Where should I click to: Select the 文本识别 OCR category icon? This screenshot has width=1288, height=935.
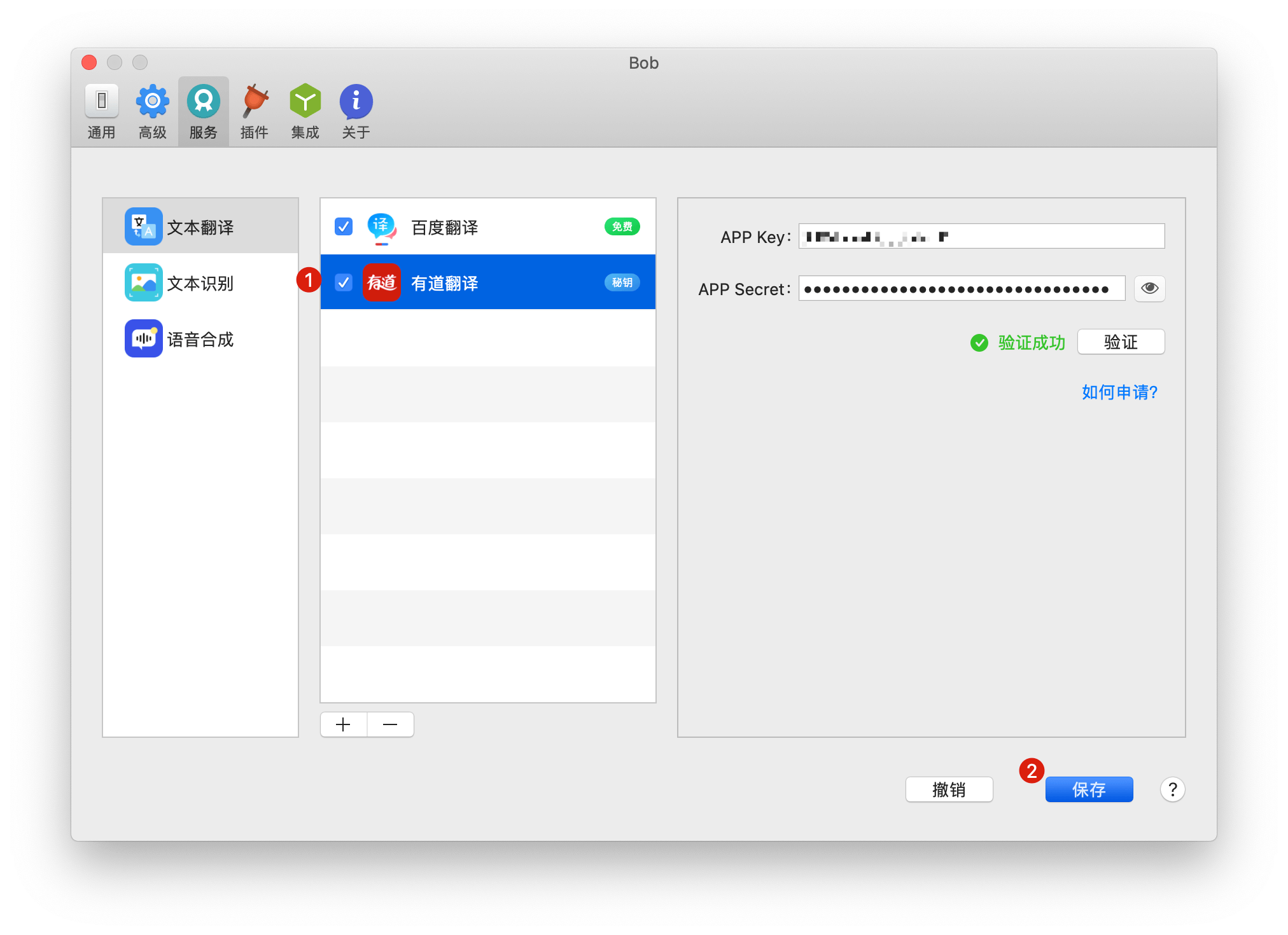coord(143,282)
